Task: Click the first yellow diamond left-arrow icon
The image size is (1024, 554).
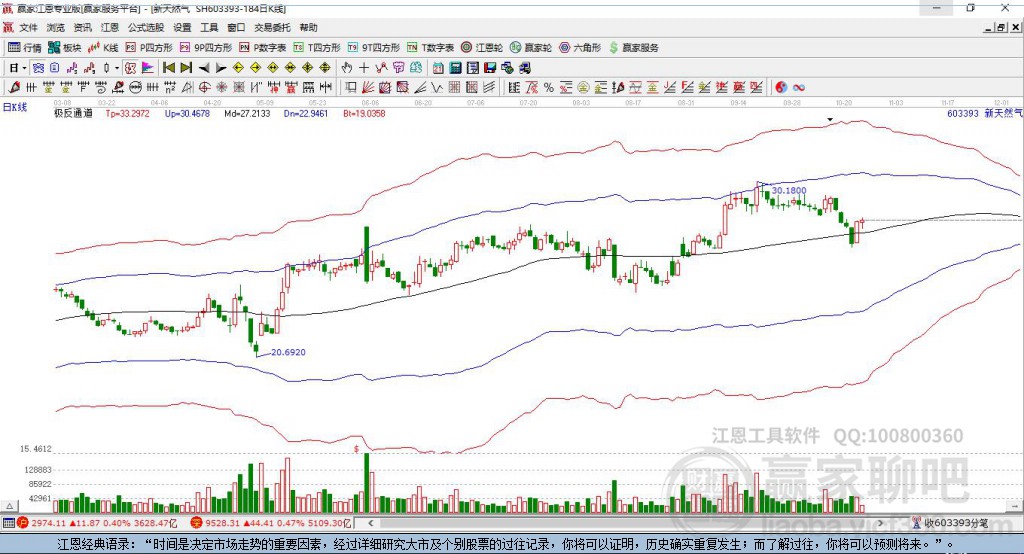Action: (x=238, y=68)
